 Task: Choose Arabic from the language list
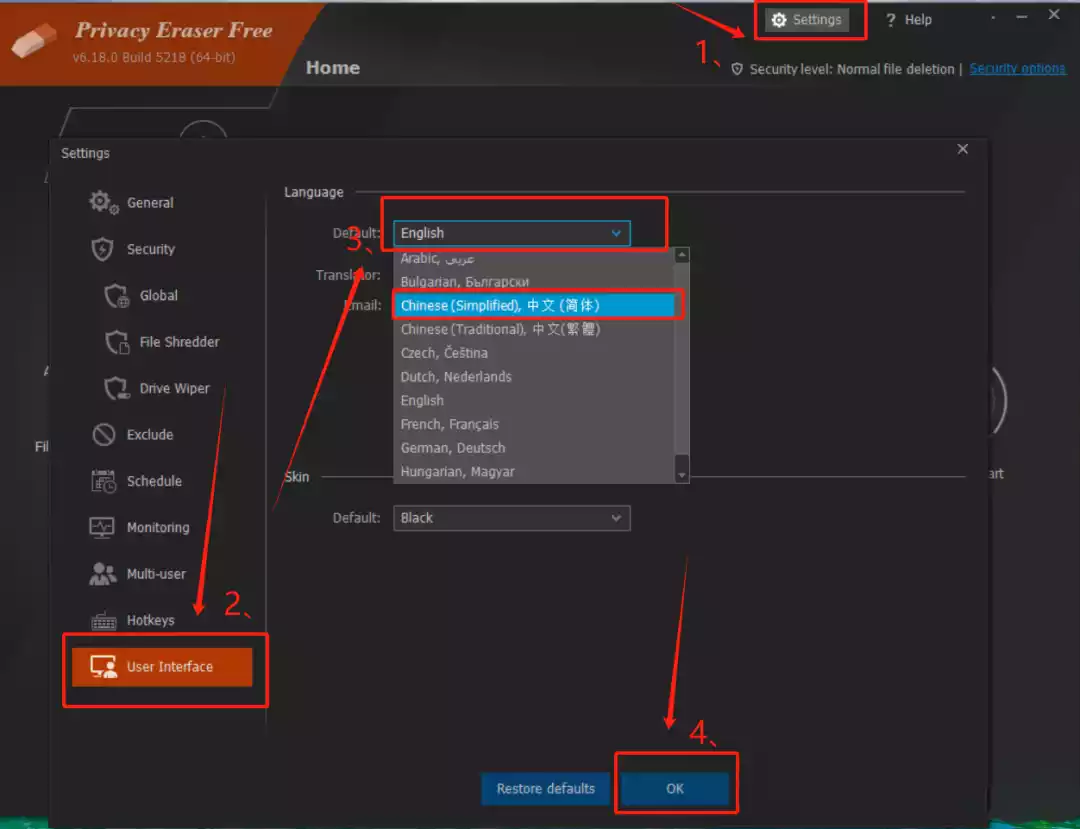(534, 258)
